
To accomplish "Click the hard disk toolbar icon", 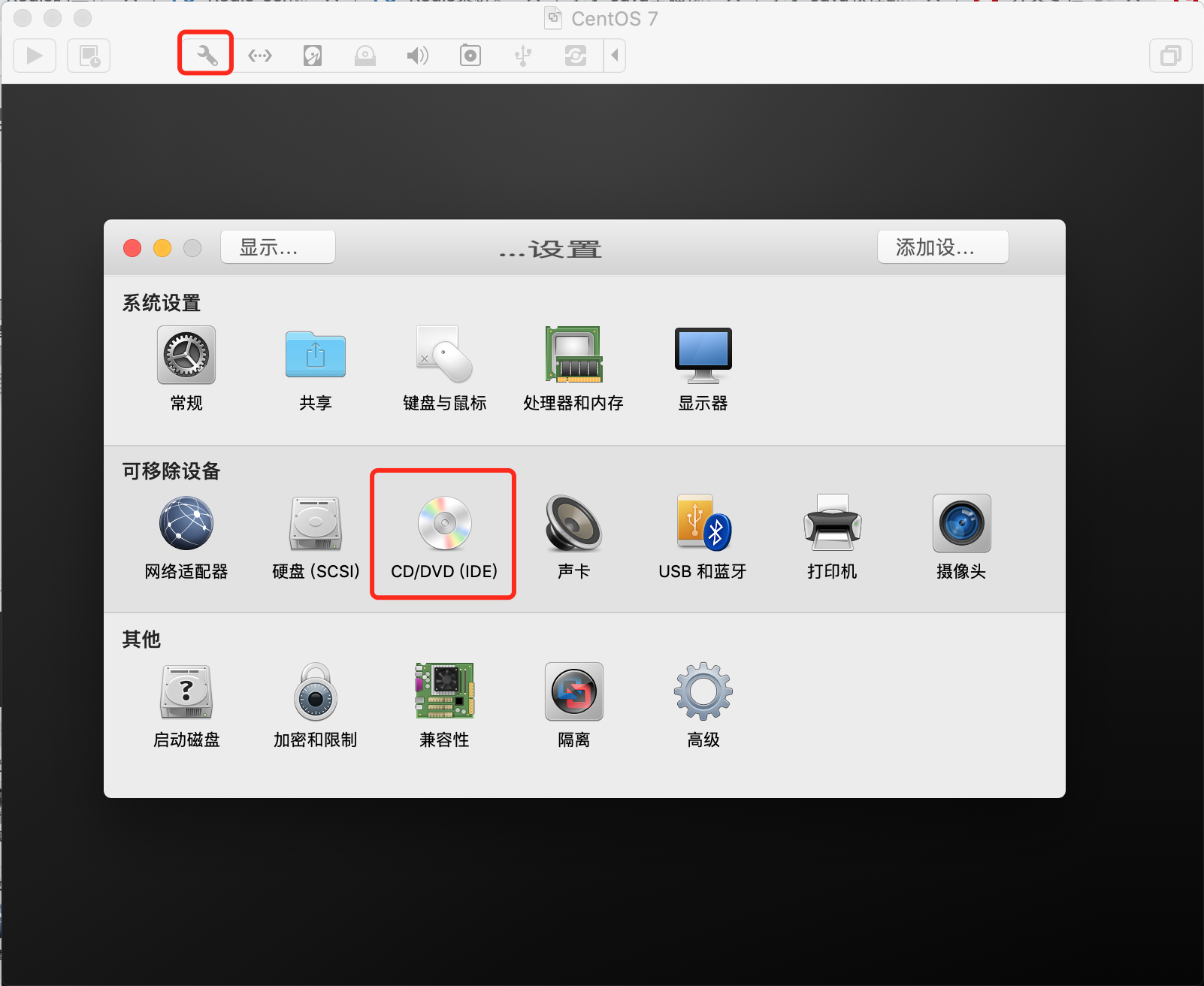I will click(313, 56).
